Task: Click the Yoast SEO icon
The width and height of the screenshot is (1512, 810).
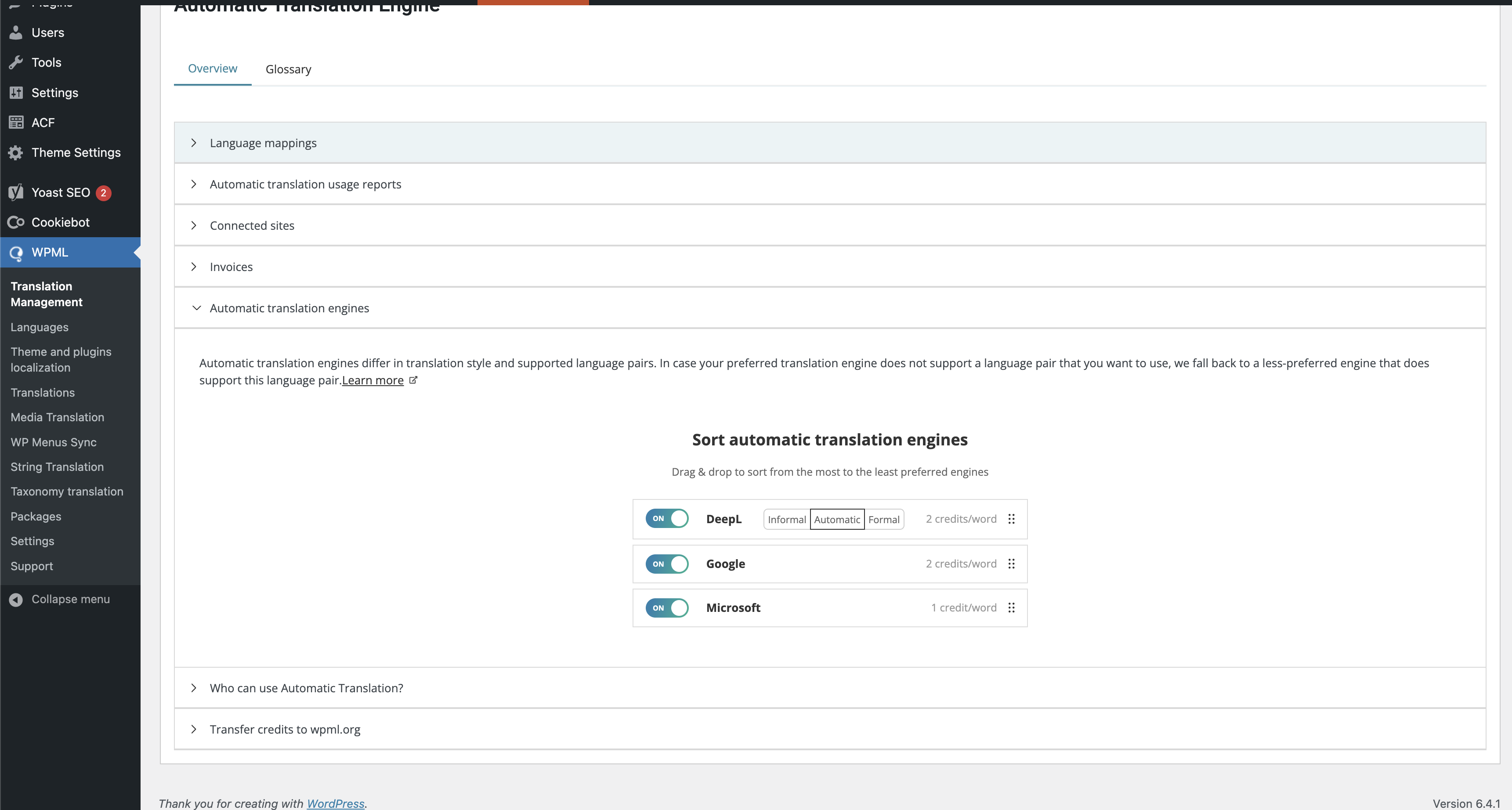Action: [x=16, y=192]
